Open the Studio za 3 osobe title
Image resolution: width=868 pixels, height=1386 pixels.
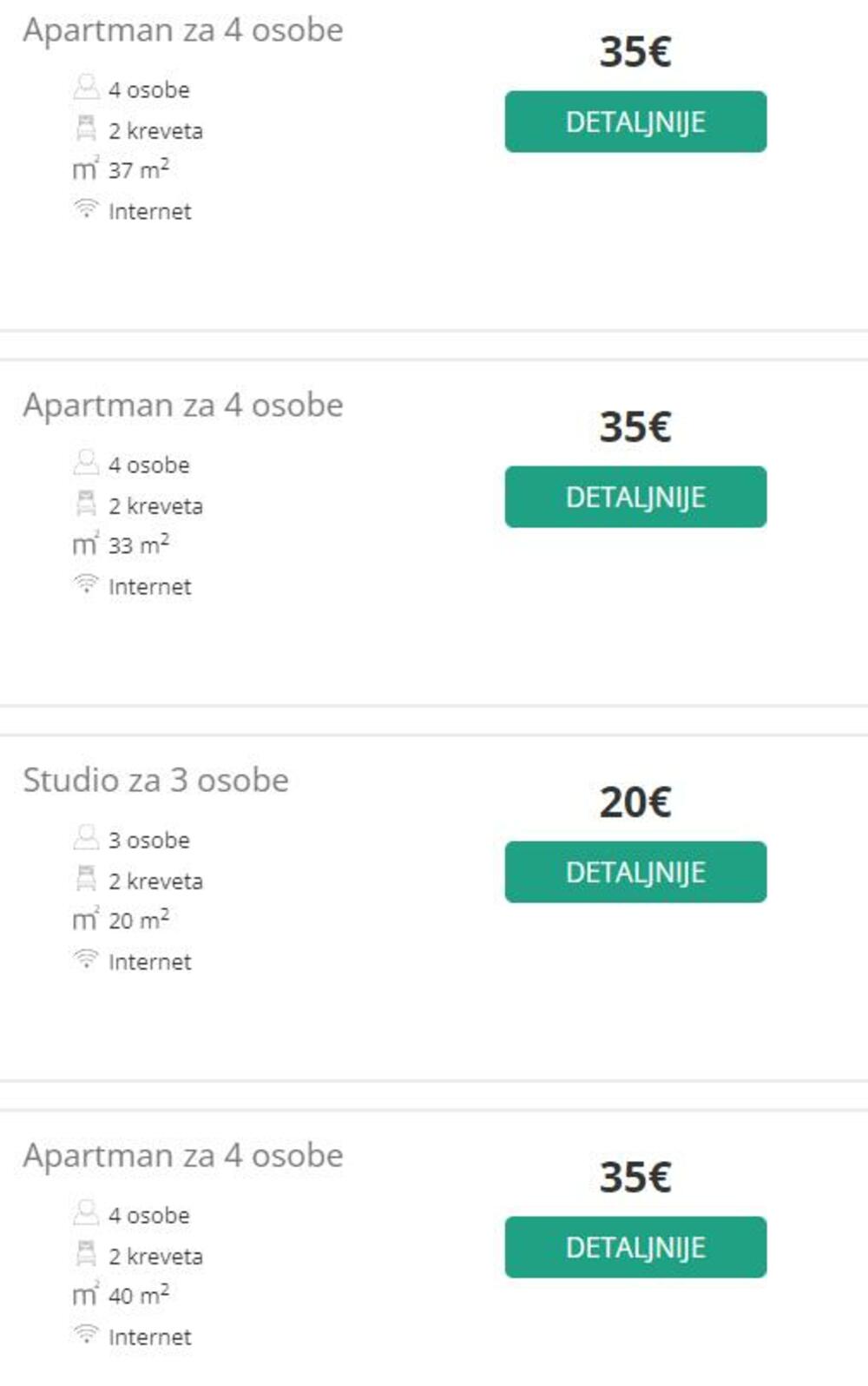[156, 780]
